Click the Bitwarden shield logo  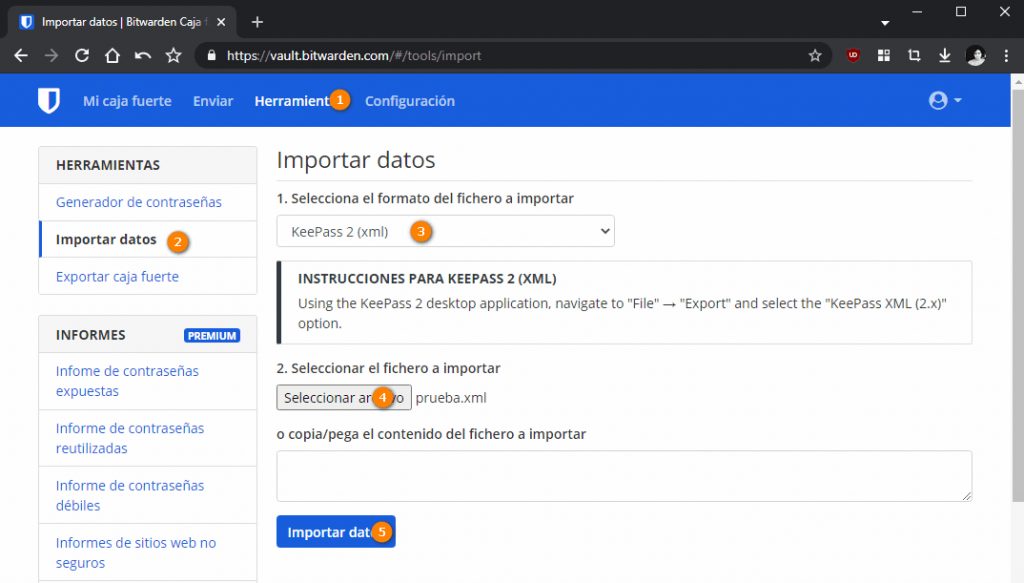49,101
